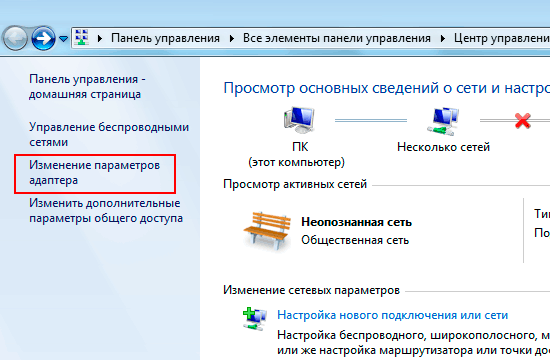The image size is (550, 360).
Task: Open Панель управления - домашняя страница link
Action: (87, 87)
